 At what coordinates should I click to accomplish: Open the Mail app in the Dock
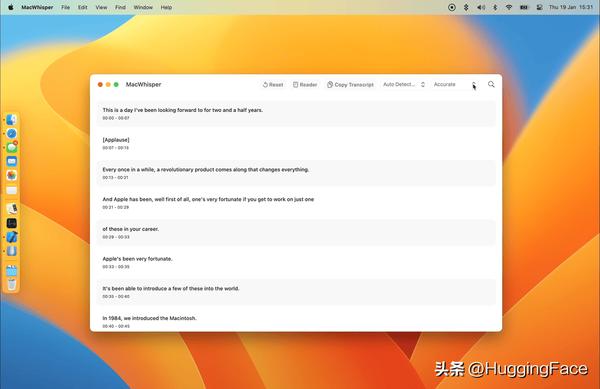coord(11,161)
